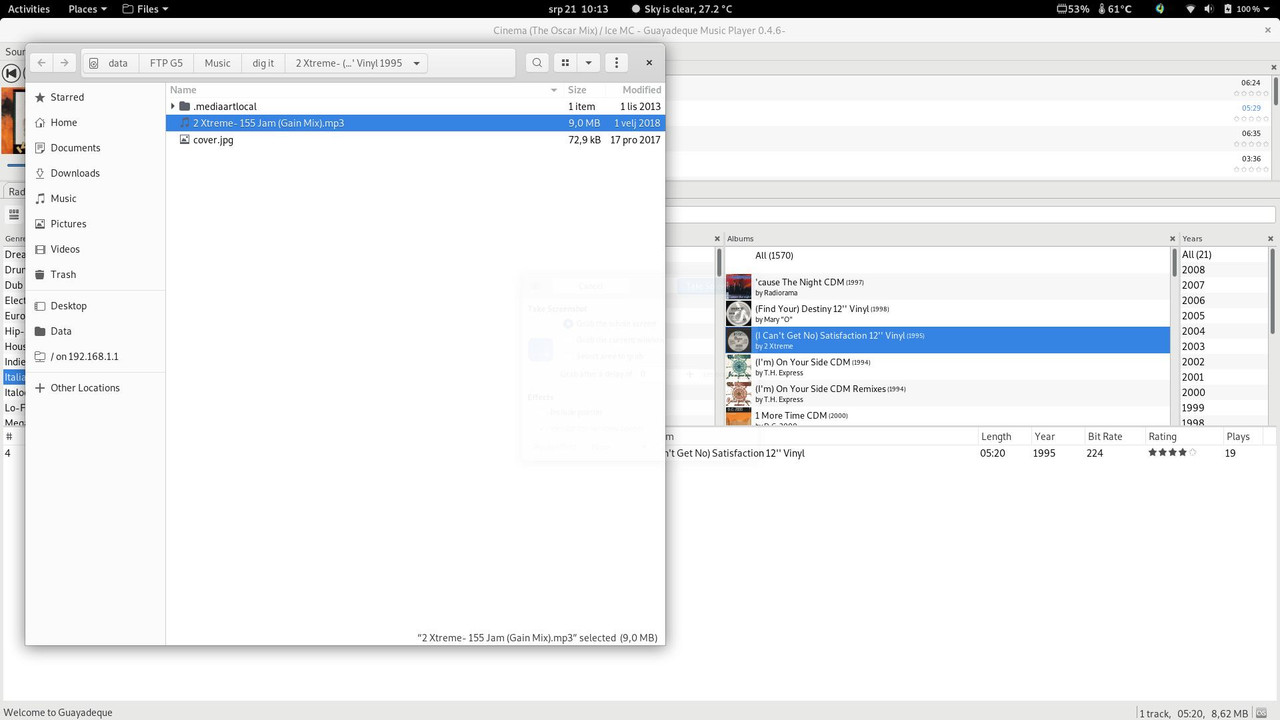Switch Files to grid view
The height and width of the screenshot is (720, 1280).
pyautogui.click(x=565, y=62)
